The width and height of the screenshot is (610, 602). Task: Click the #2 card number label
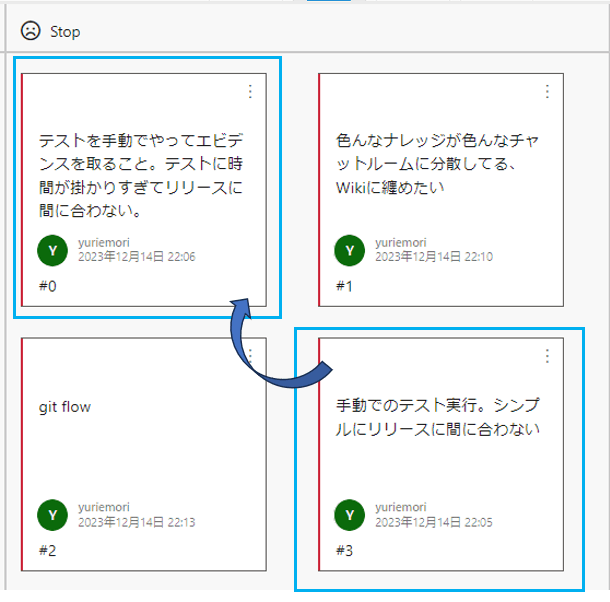47,551
